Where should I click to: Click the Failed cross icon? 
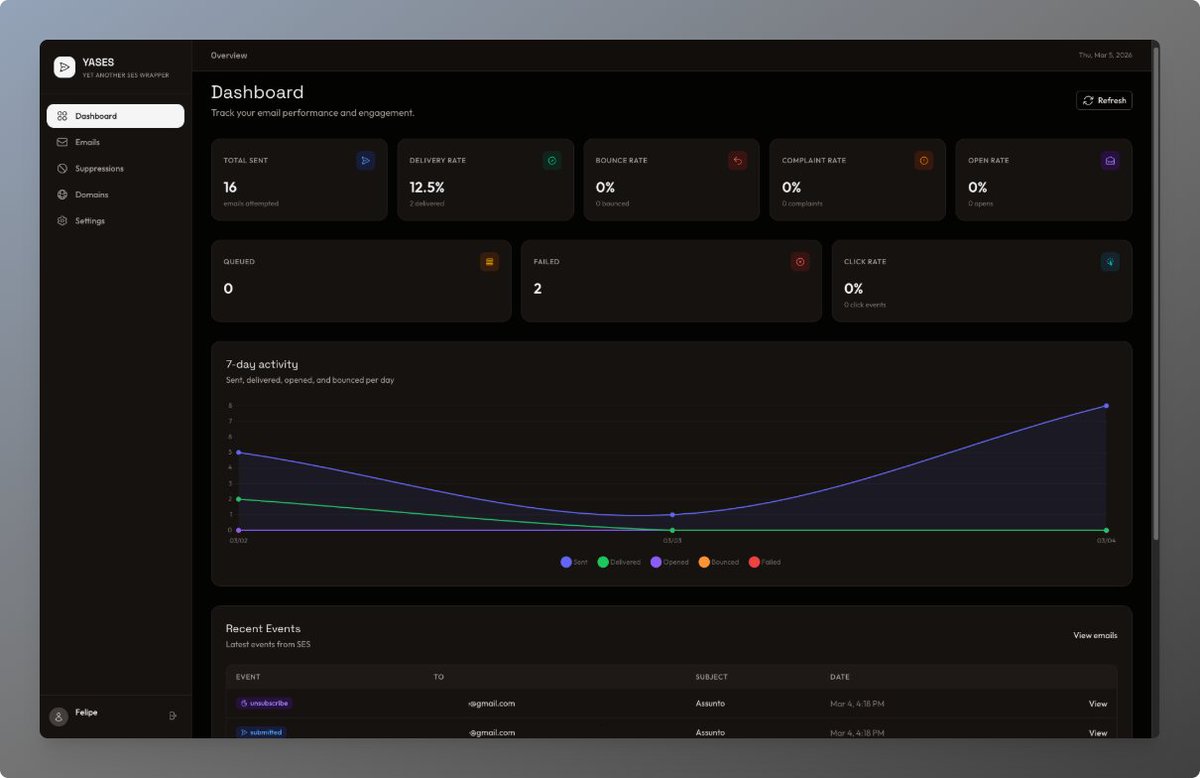(x=800, y=261)
